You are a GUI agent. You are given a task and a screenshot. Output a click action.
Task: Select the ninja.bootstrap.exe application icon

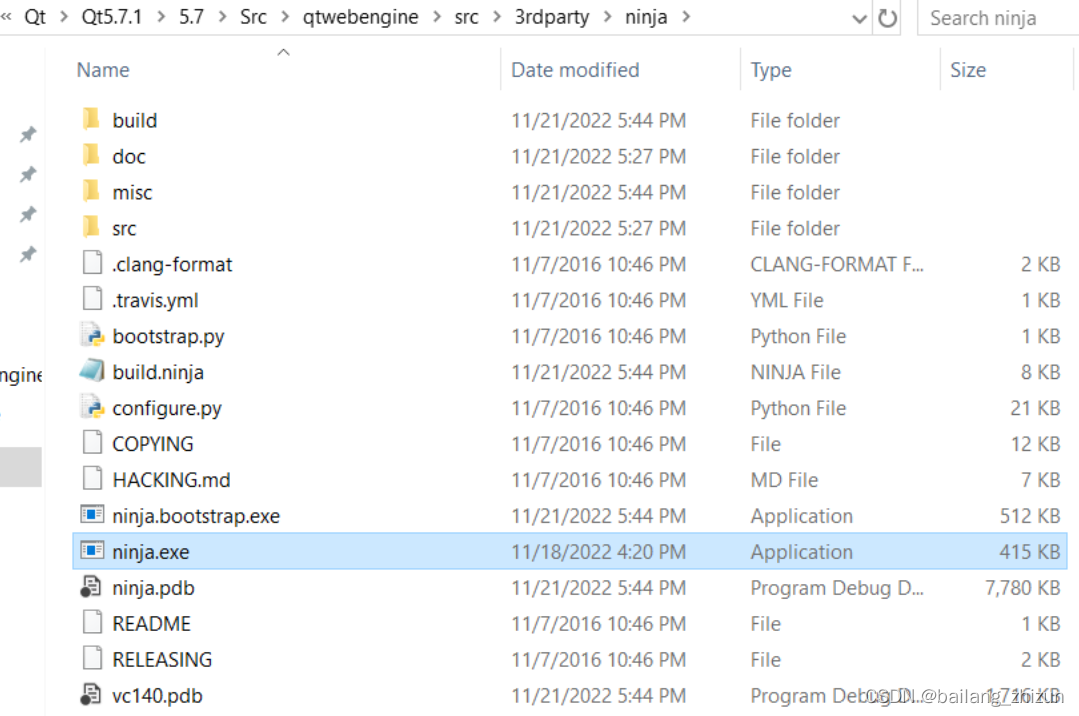click(x=92, y=514)
